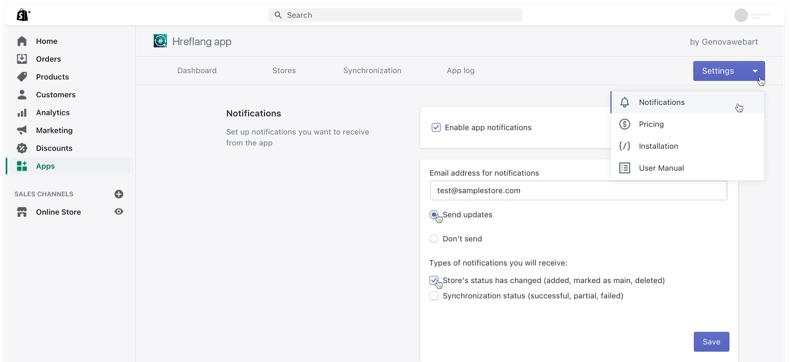Click the Hreflang app logo icon
Image resolution: width=790 pixels, height=362 pixels.
point(160,41)
